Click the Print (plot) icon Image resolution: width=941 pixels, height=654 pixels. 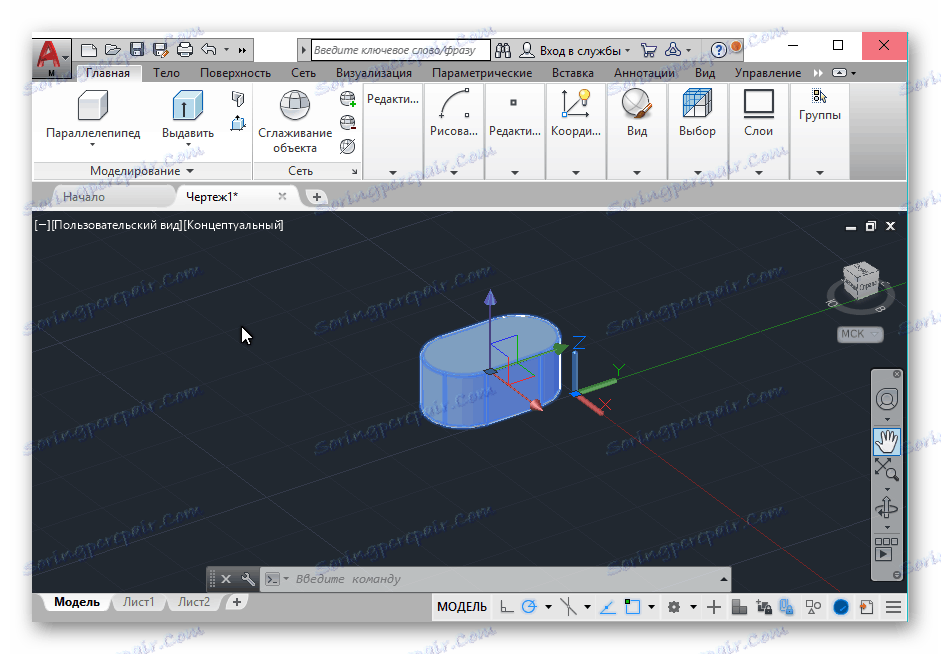185,50
